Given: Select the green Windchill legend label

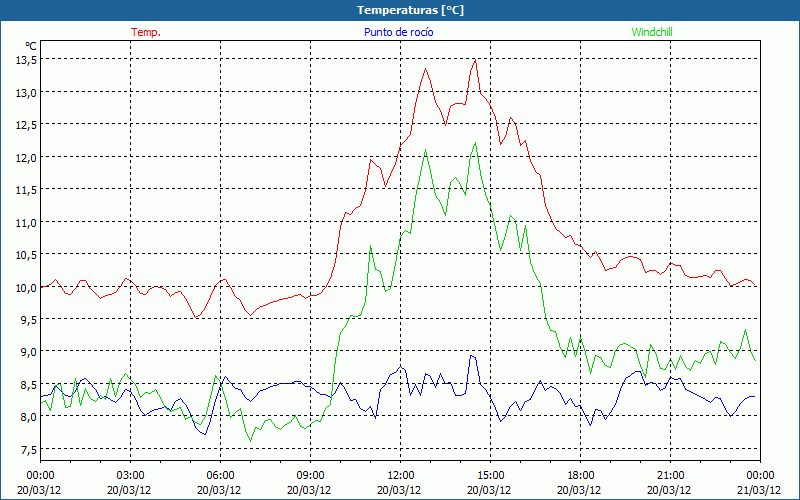Looking at the screenshot, I should [x=652, y=32].
